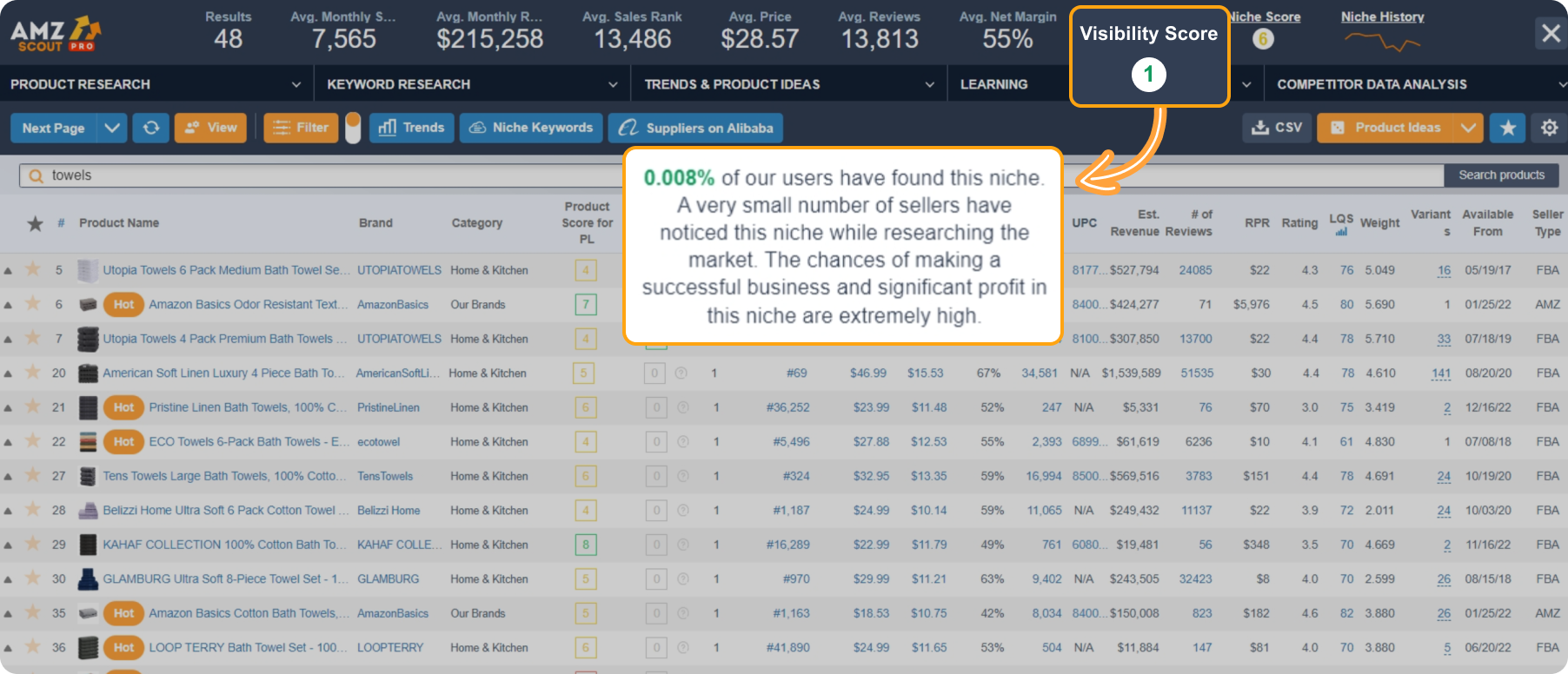Open the Niche Score link in header
Viewport: 1568px width, 674px height.
pyautogui.click(x=1265, y=17)
